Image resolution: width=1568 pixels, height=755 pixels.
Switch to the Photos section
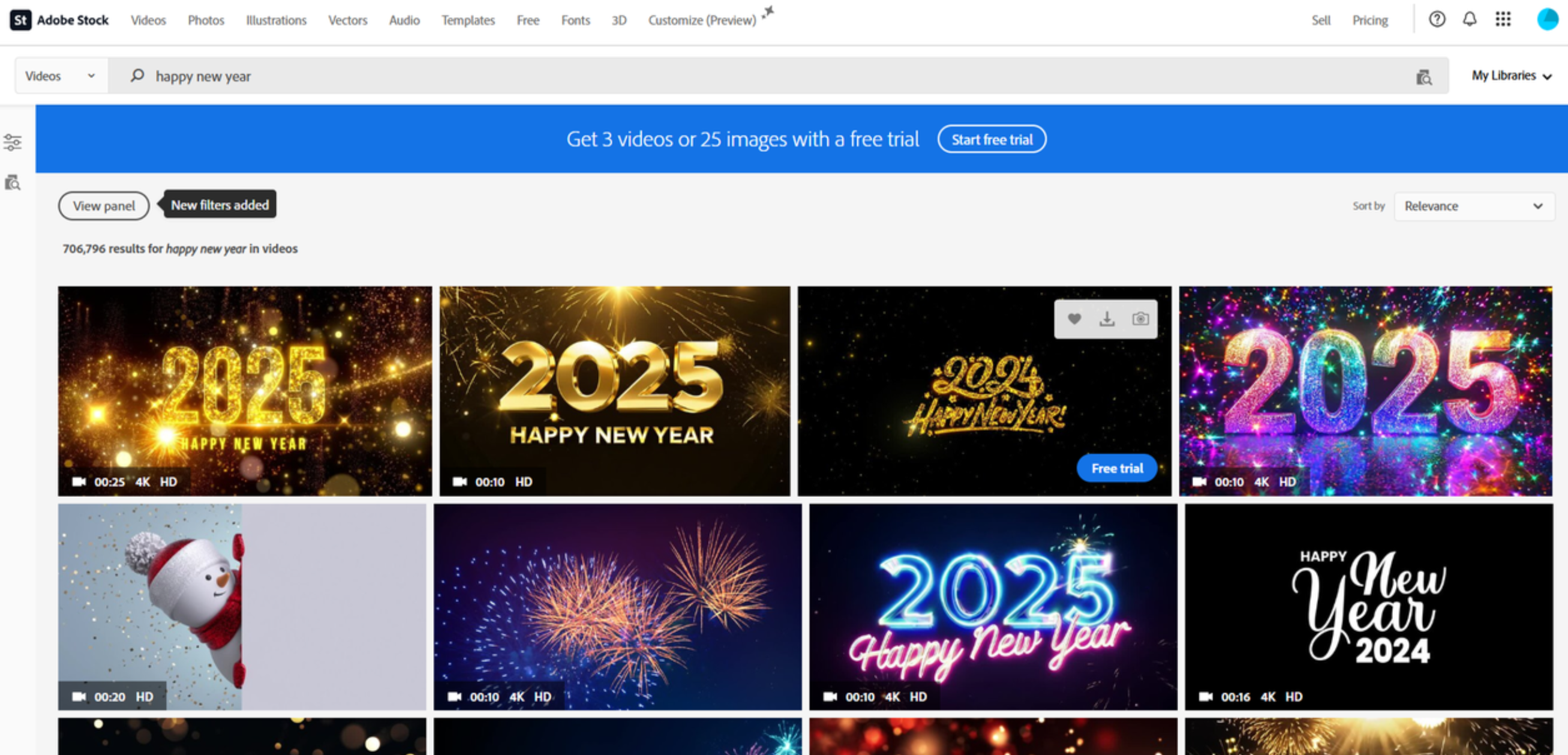[x=206, y=19]
